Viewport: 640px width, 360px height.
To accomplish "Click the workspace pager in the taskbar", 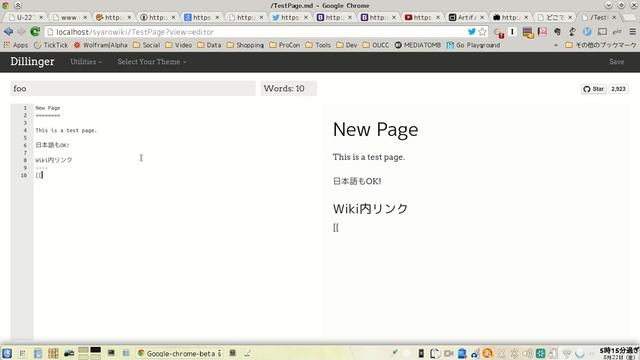I will click(89, 353).
